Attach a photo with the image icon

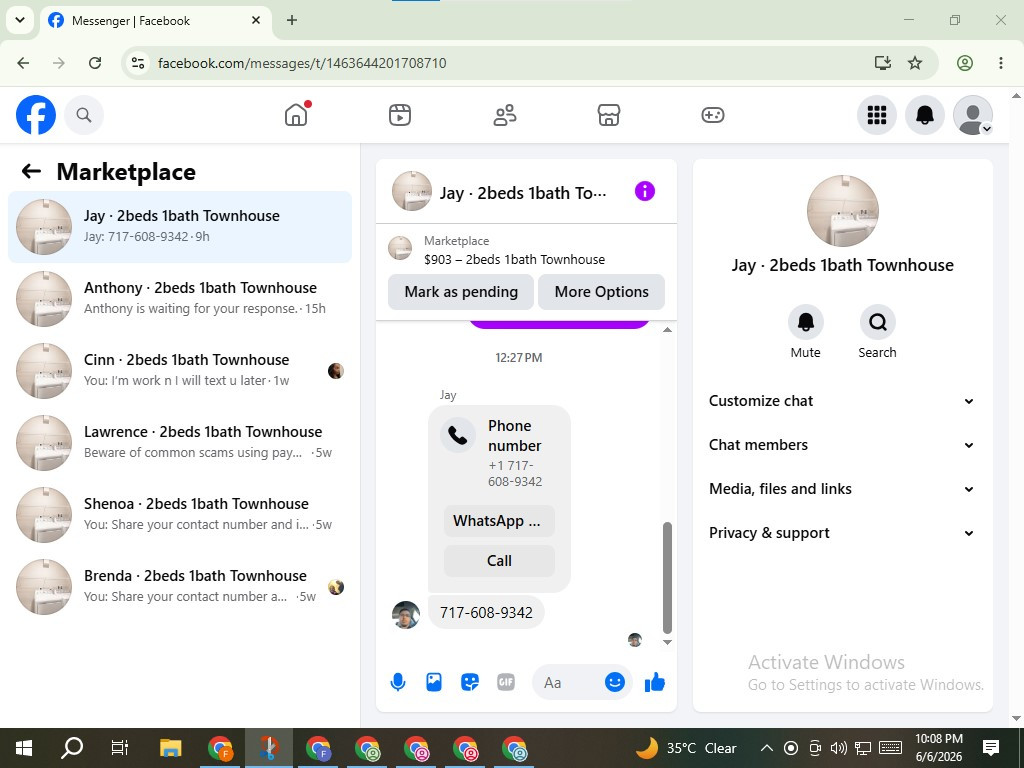434,682
